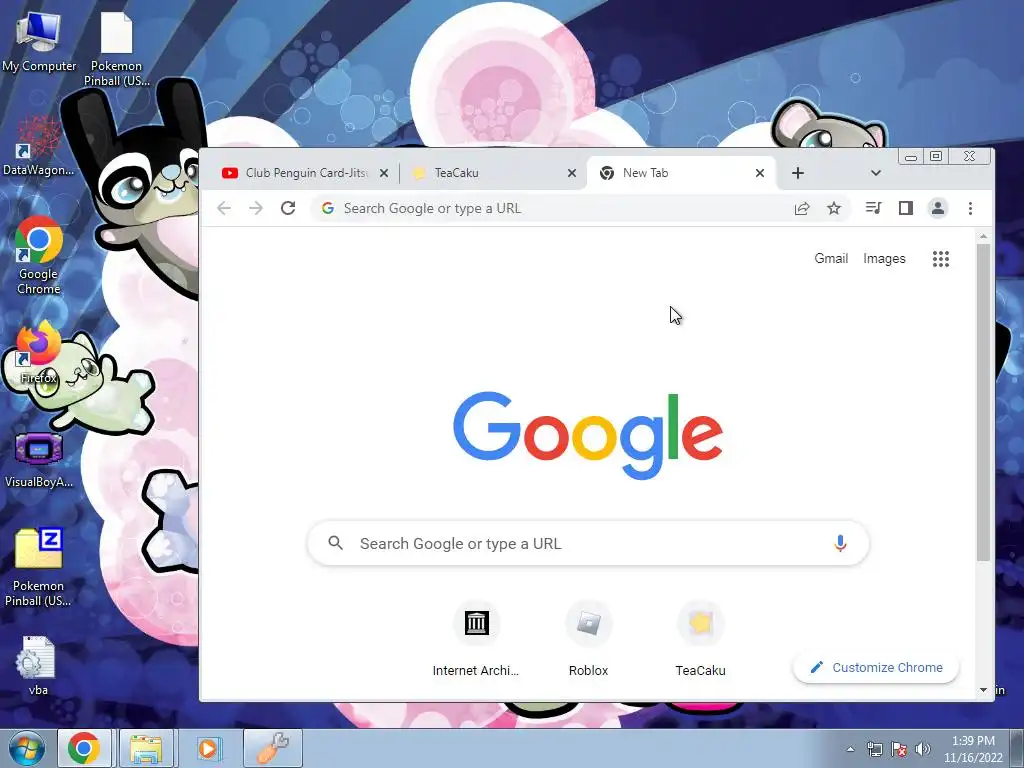The height and width of the screenshot is (768, 1024).
Task: Select the Google Chrome desktop shortcut
Action: pos(39,256)
